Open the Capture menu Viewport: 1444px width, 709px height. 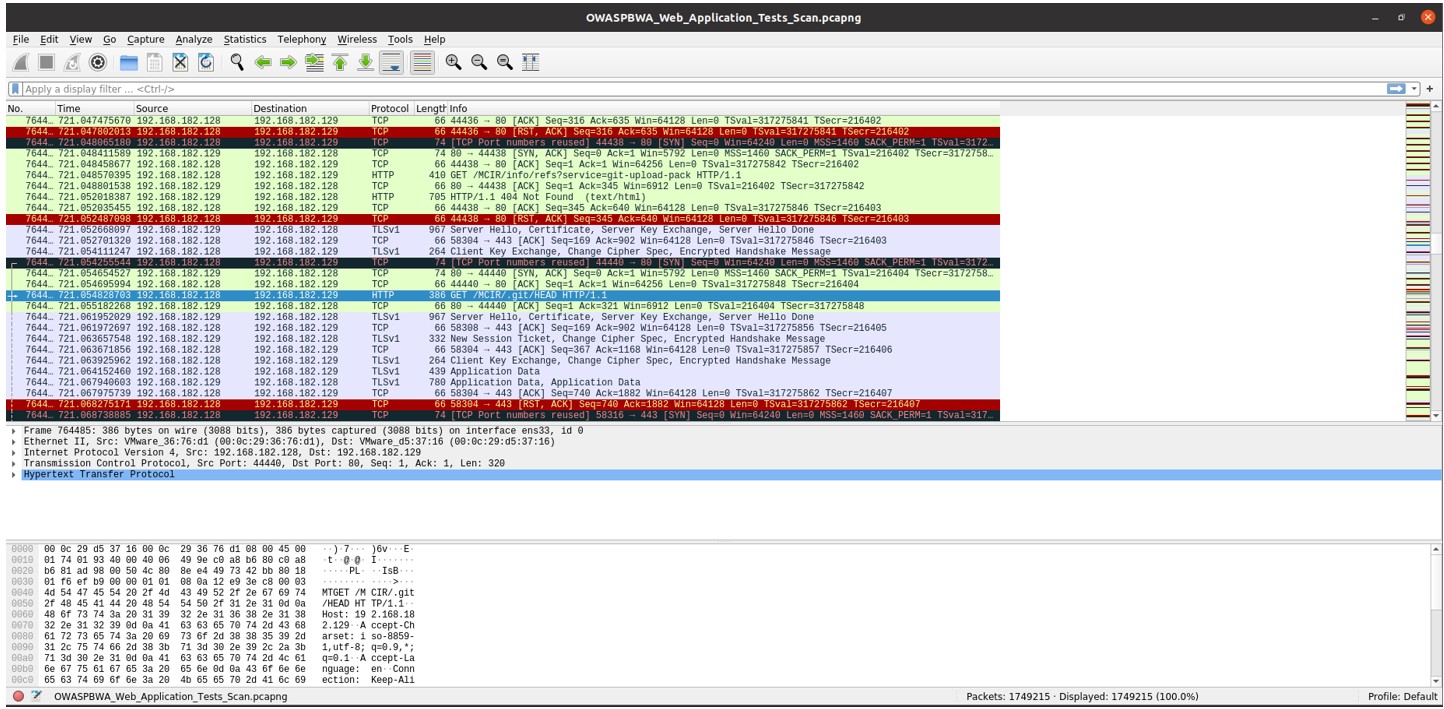click(x=146, y=39)
